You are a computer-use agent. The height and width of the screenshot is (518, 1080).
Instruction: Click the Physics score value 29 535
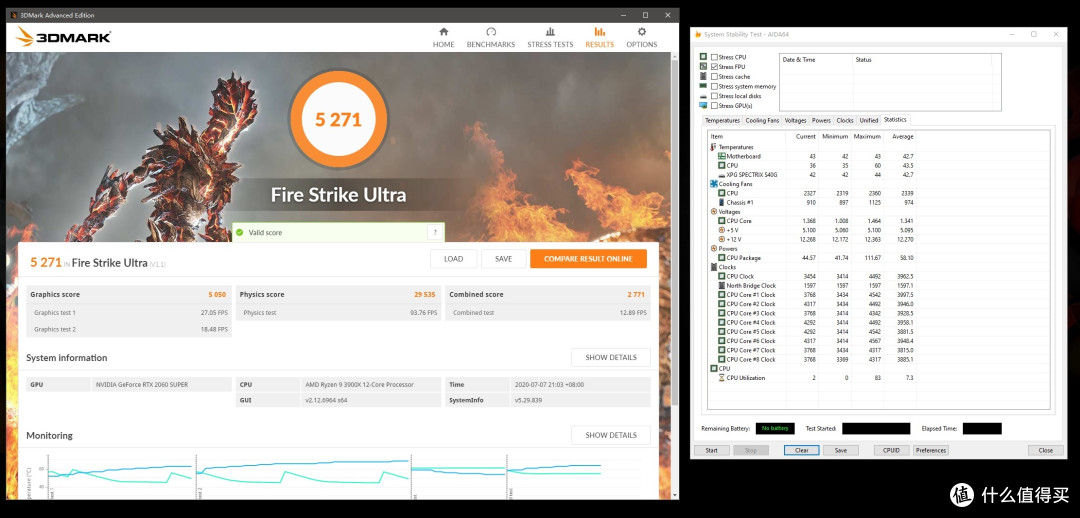(424, 294)
